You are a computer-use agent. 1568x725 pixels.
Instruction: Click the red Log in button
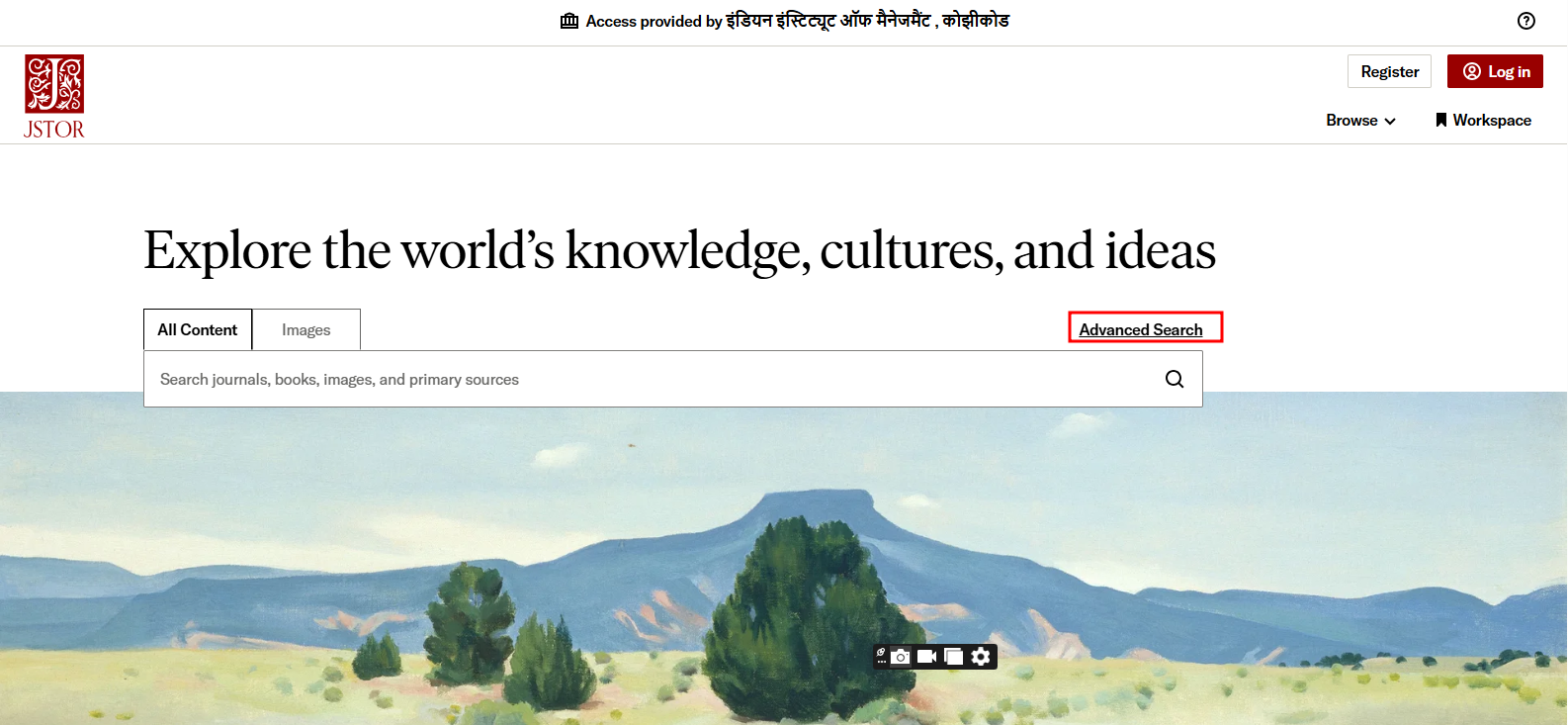pos(1495,71)
